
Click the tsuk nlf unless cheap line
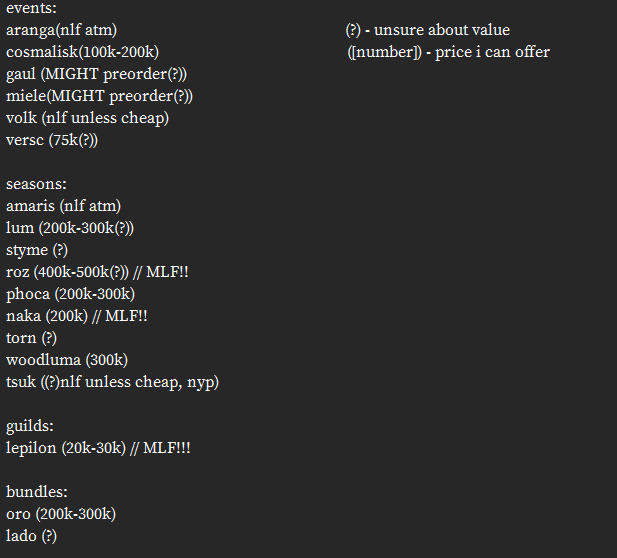(112, 382)
